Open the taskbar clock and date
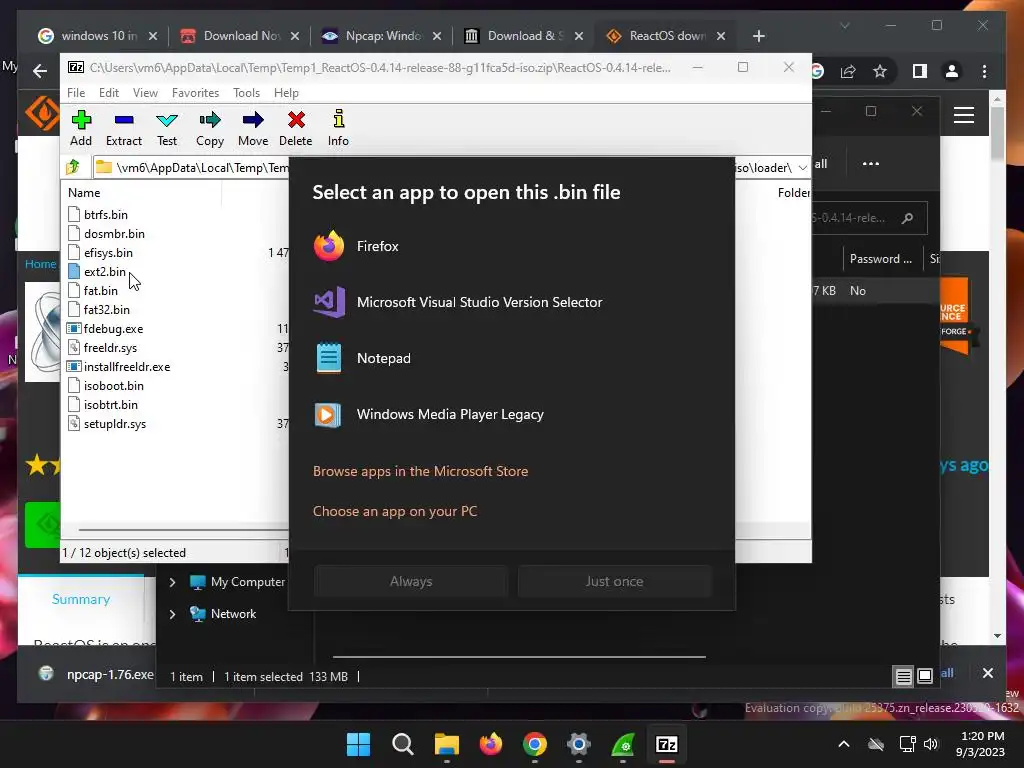 pyautogui.click(x=981, y=744)
